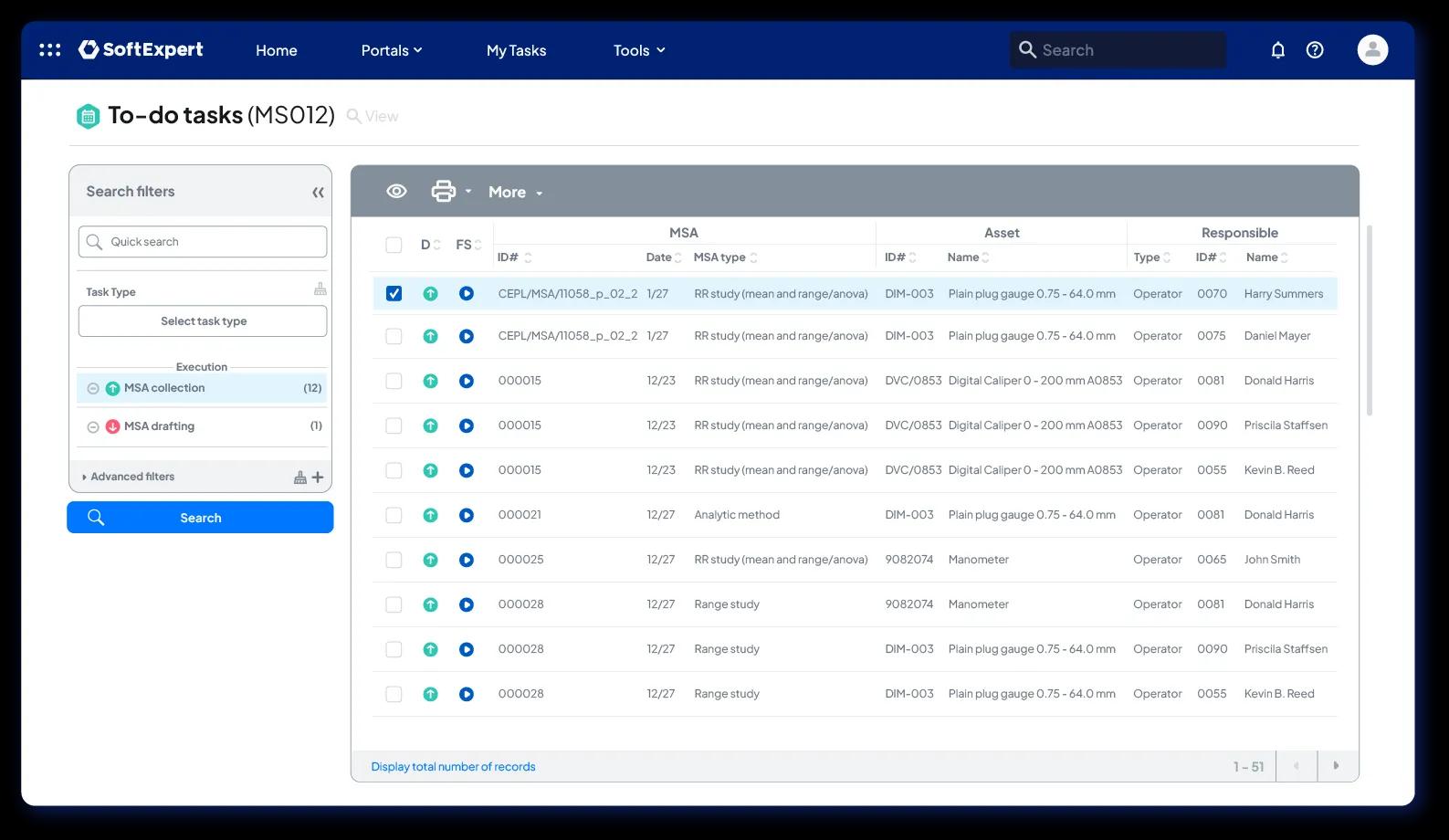Viewport: 1449px width, 840px height.
Task: Click the Quick search input field
Action: tap(203, 242)
